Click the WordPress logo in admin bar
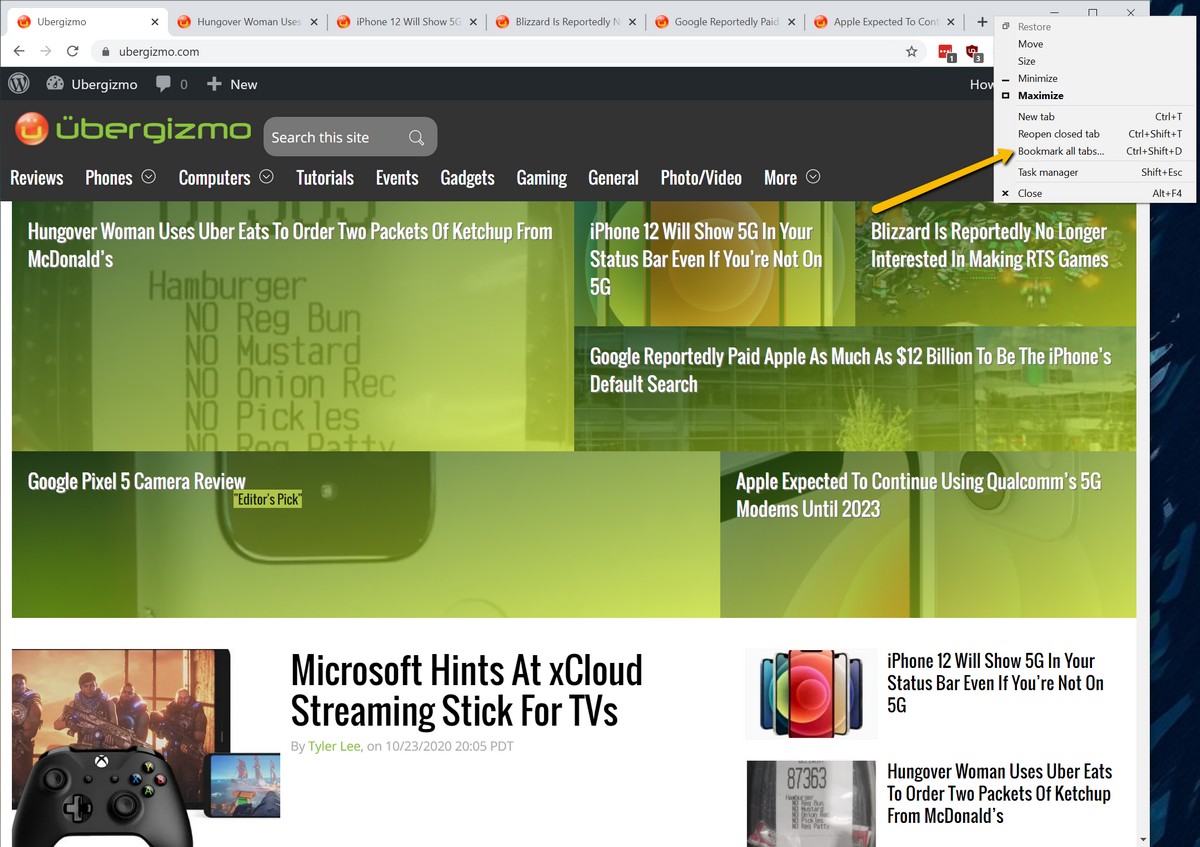Screen dimensions: 1200x847 pos(19,84)
